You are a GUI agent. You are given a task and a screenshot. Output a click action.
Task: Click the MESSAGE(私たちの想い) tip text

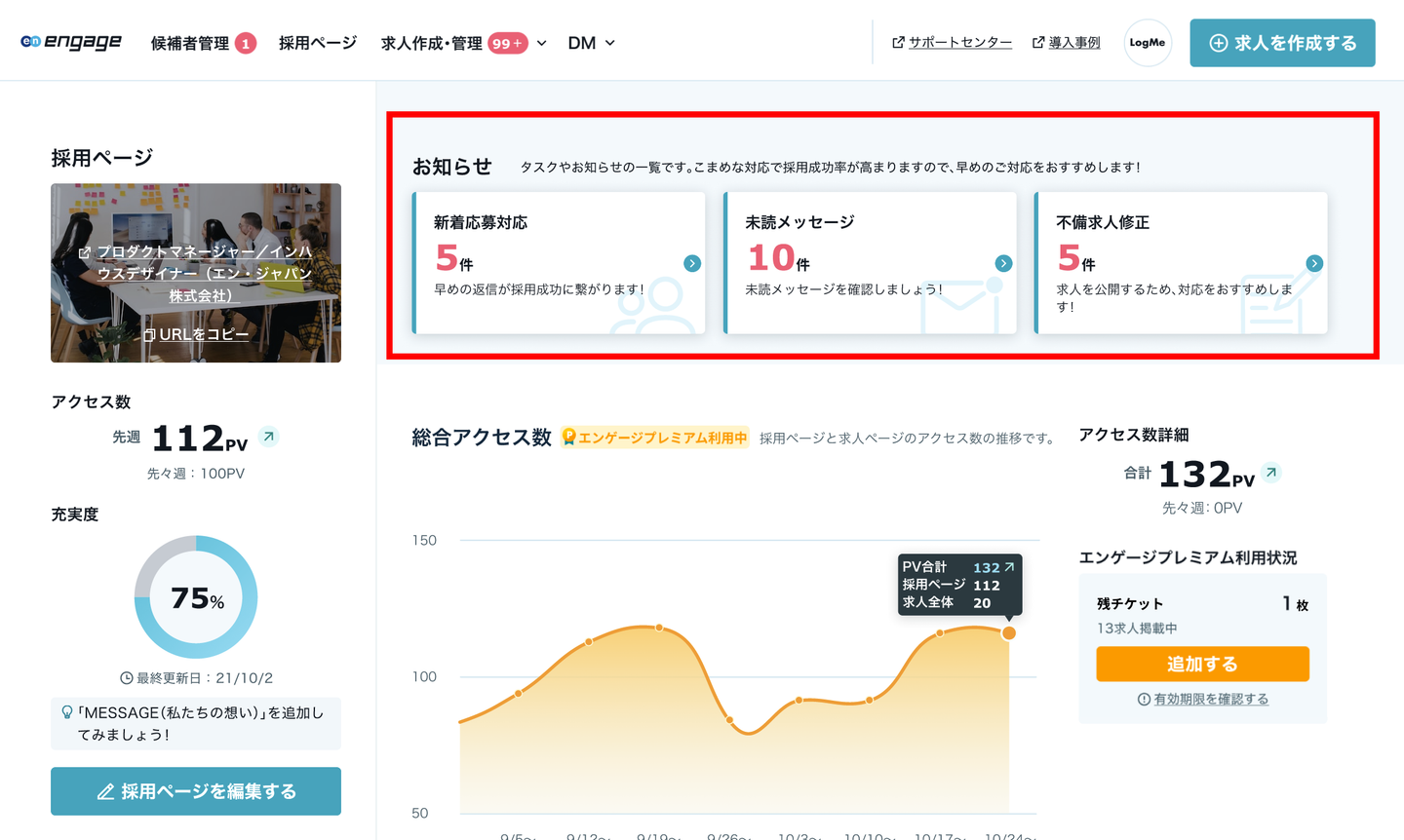201,723
